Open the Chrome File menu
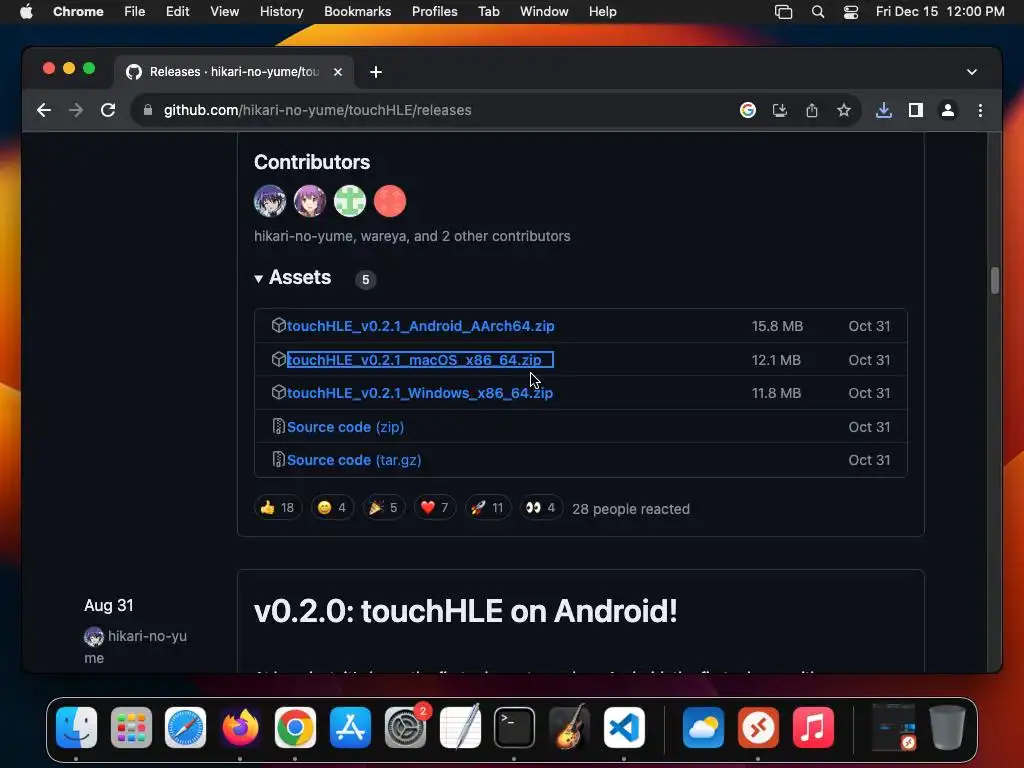This screenshot has width=1024, height=768. [135, 12]
